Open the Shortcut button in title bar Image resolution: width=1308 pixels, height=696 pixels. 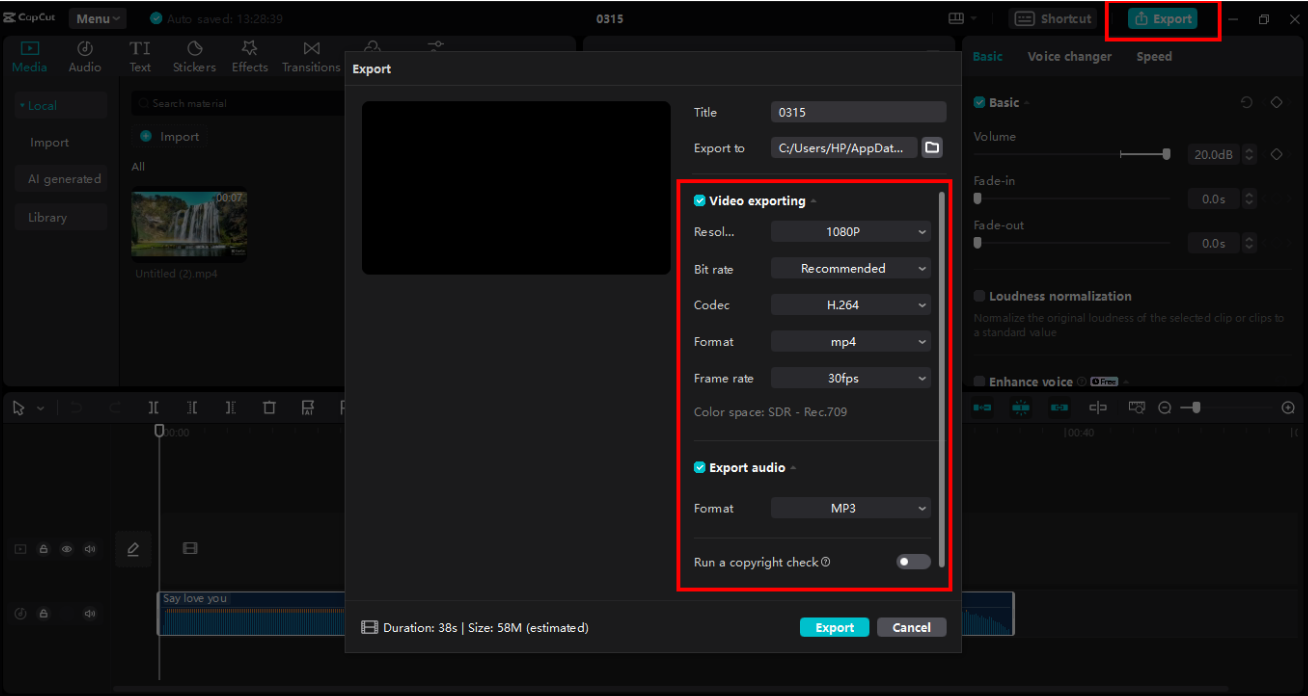pos(1053,19)
